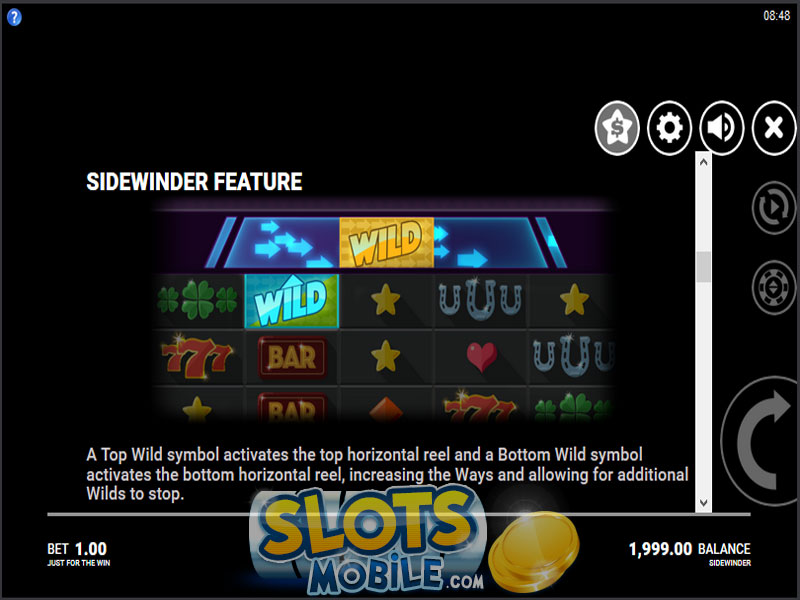Click the gold Wild symbol on top reel

click(386, 242)
